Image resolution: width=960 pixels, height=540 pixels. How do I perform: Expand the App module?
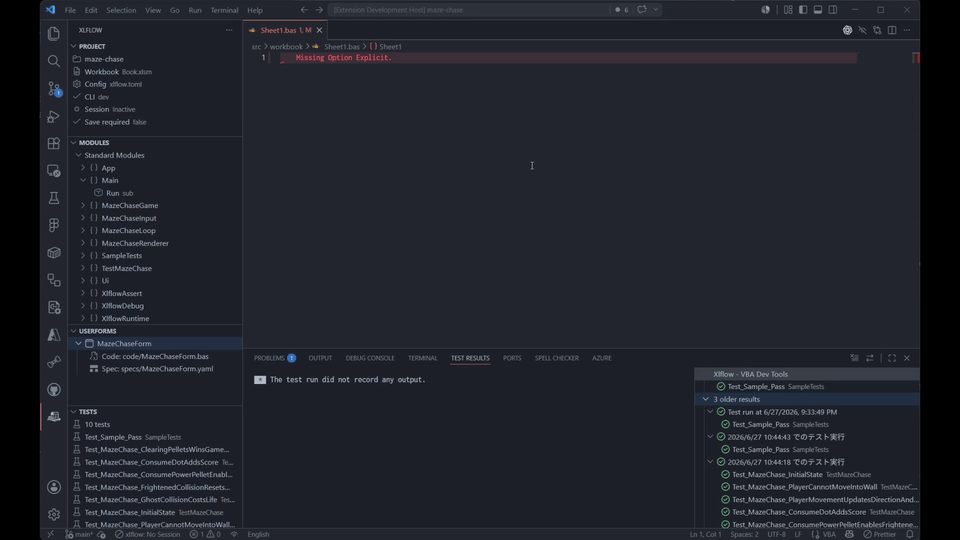(83, 168)
